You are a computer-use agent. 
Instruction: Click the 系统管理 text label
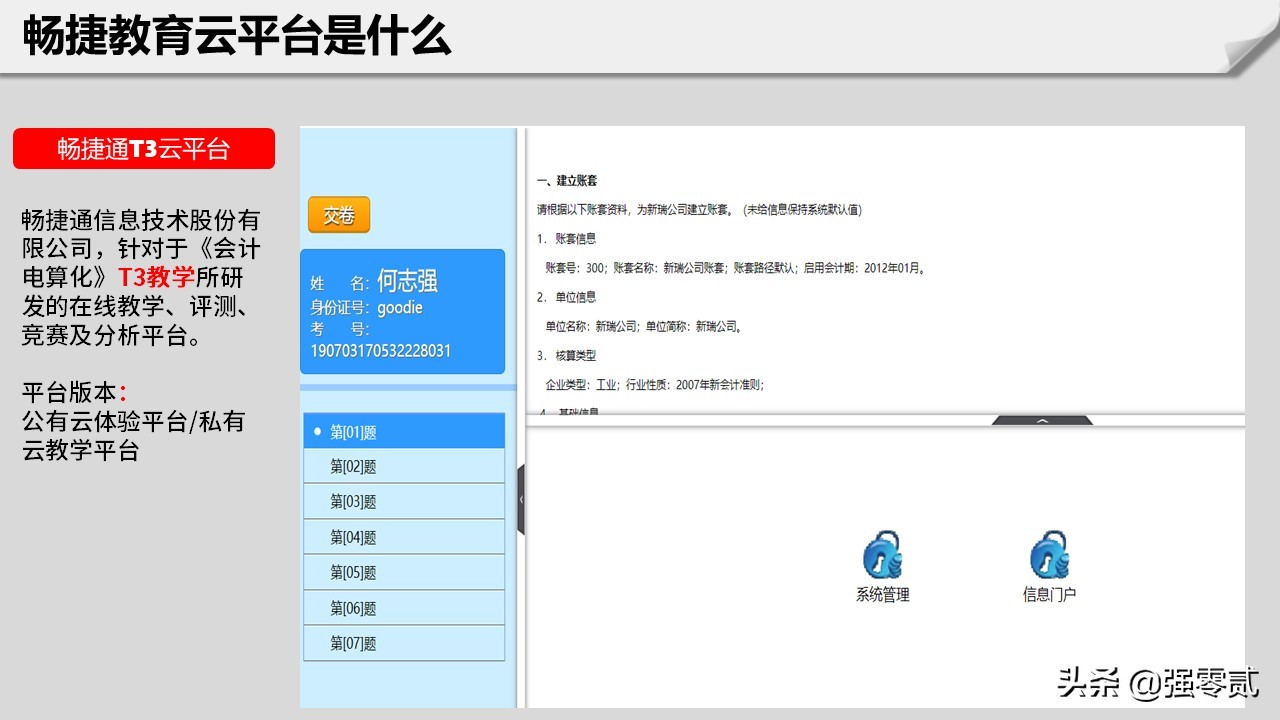coord(880,592)
